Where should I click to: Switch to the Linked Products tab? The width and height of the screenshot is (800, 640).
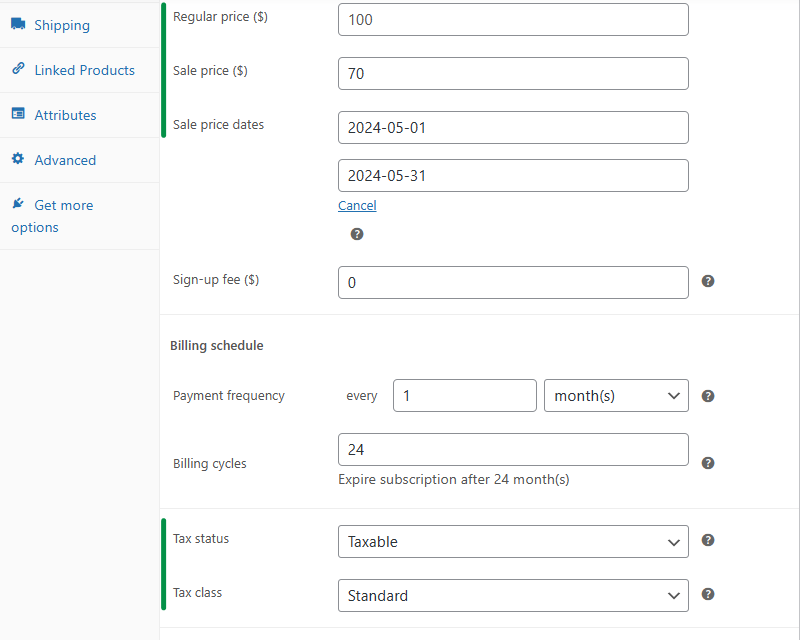[x=84, y=70]
